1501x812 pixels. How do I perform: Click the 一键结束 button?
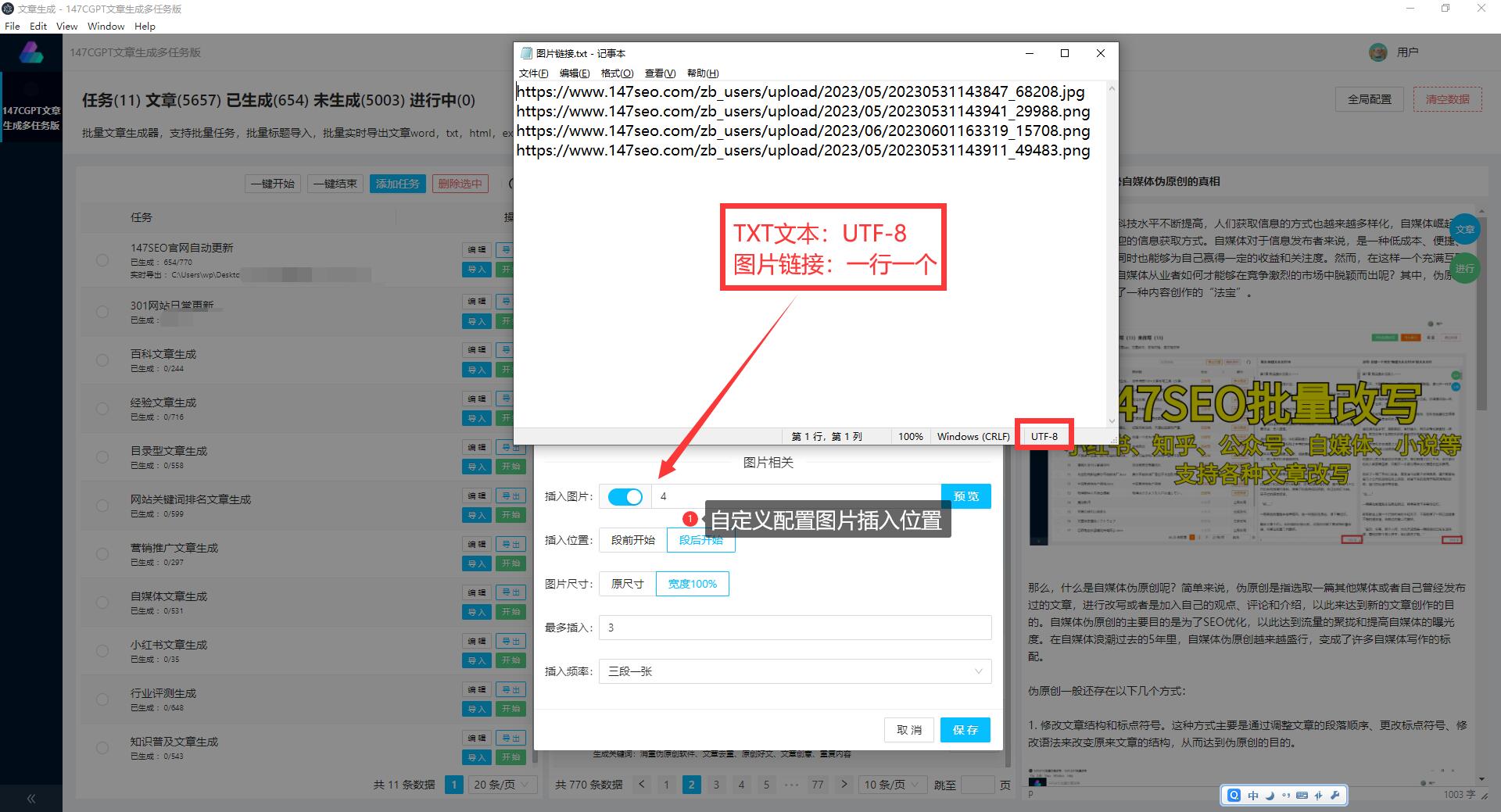(x=335, y=184)
